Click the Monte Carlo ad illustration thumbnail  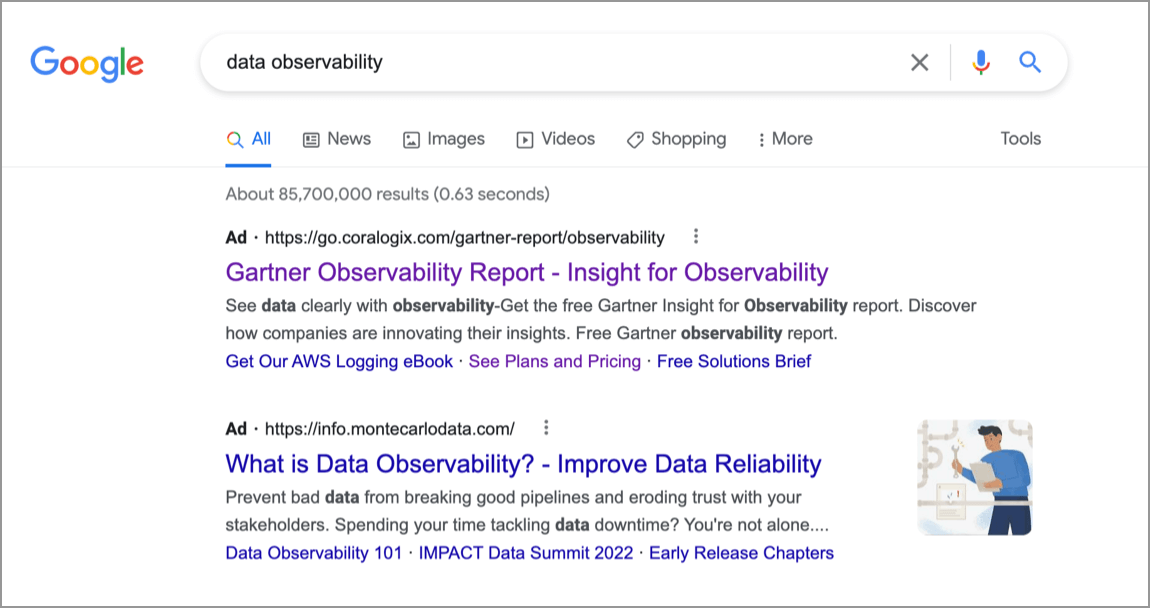[x=975, y=477]
